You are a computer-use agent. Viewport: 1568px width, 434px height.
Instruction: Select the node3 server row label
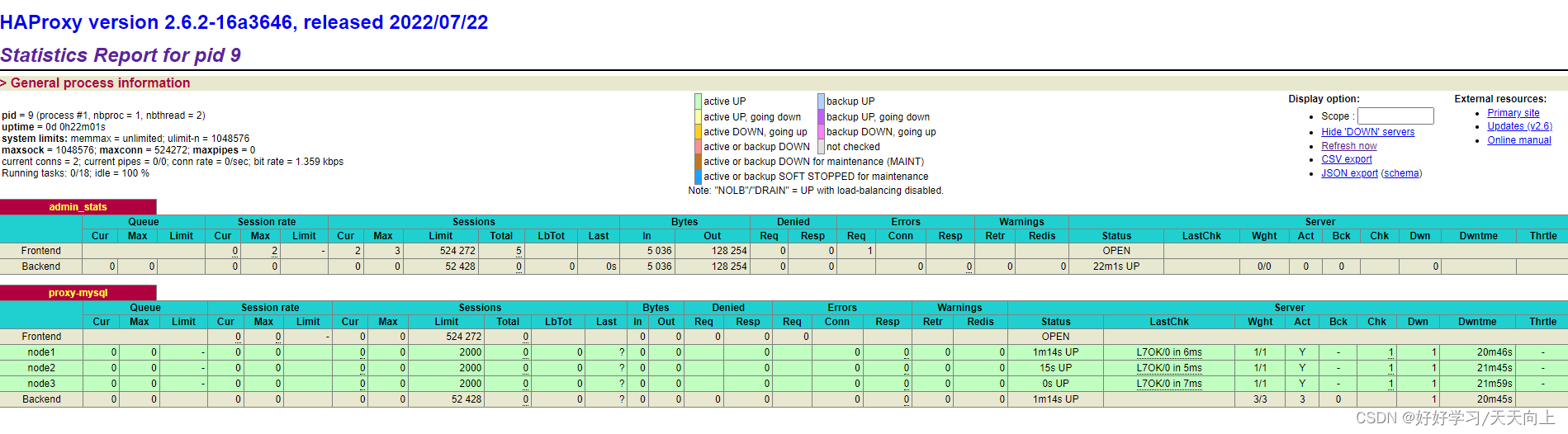[41, 384]
